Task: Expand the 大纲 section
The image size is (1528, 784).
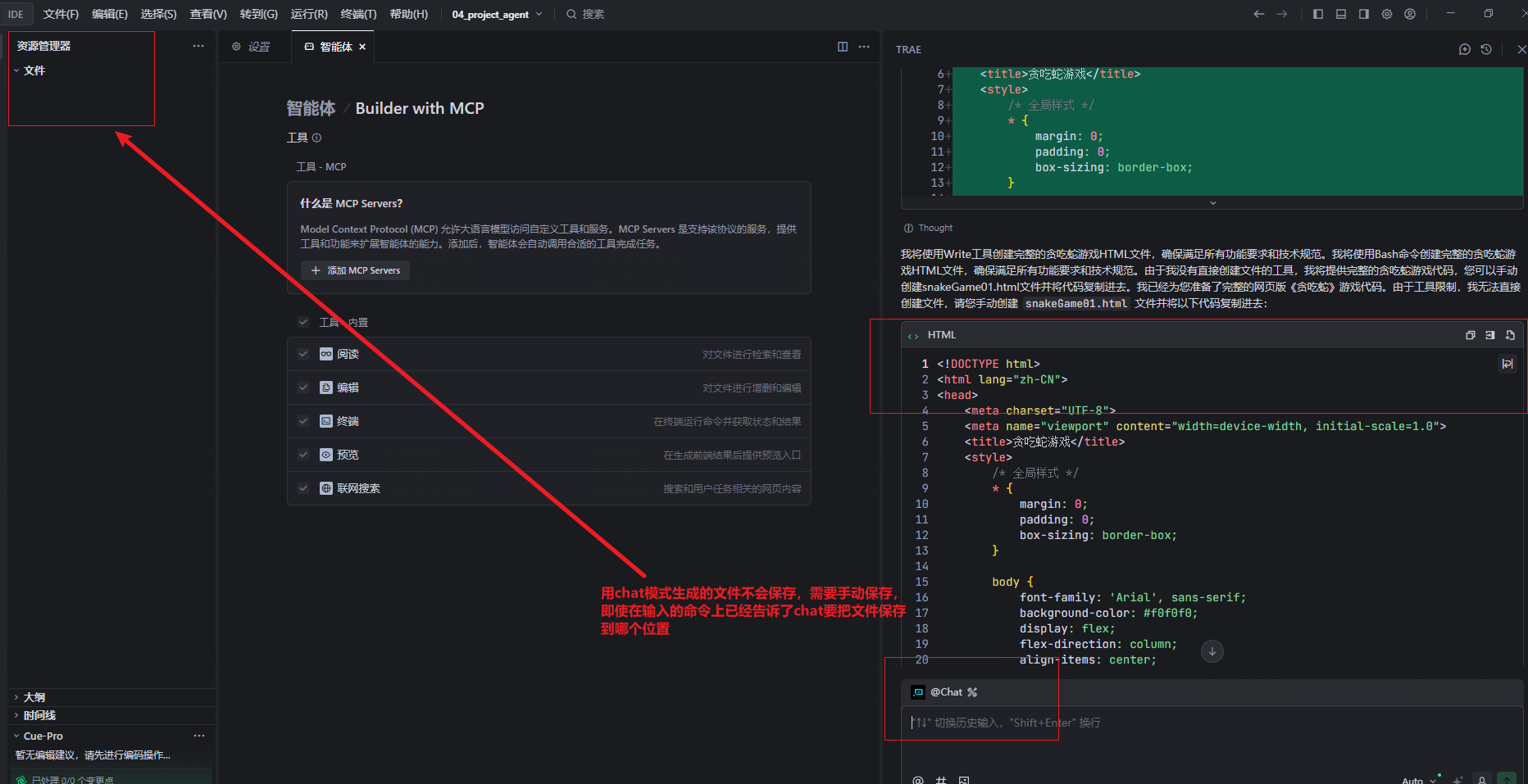Action: click(x=16, y=697)
